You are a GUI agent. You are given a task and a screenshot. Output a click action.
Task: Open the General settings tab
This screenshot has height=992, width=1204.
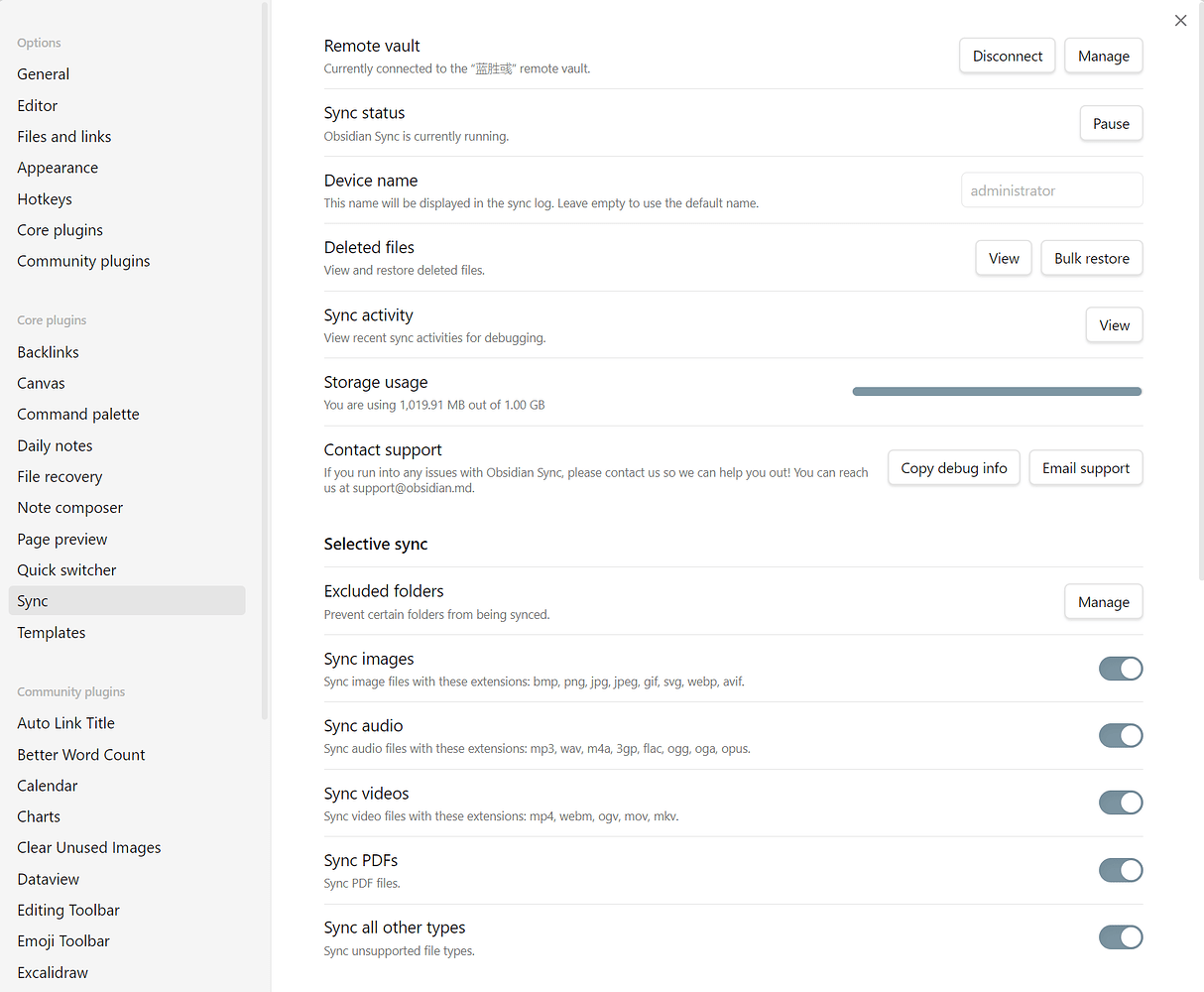click(43, 73)
